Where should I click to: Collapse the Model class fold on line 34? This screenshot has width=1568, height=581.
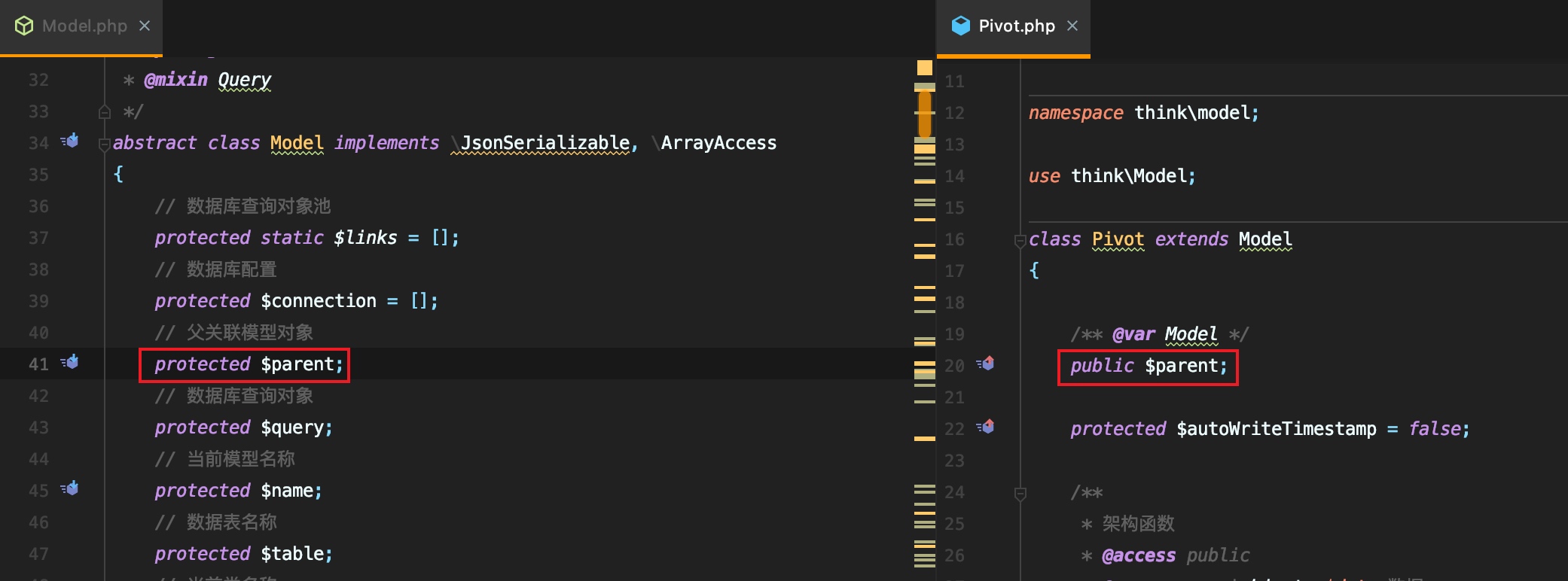click(105, 144)
